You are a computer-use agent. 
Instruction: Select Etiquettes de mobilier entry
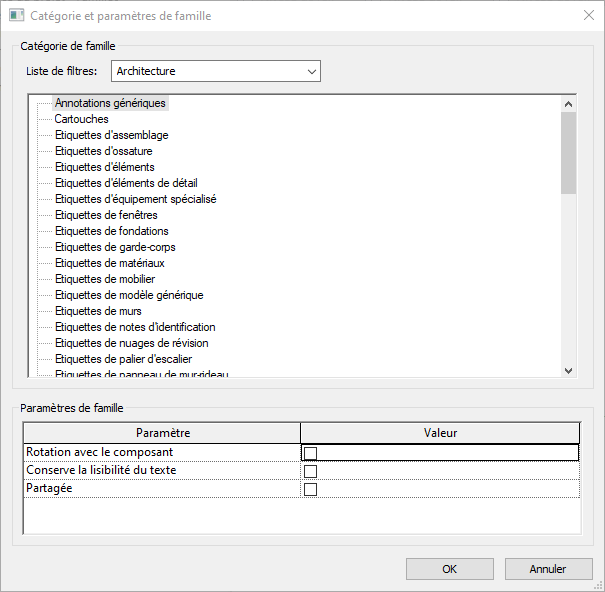click(x=104, y=279)
